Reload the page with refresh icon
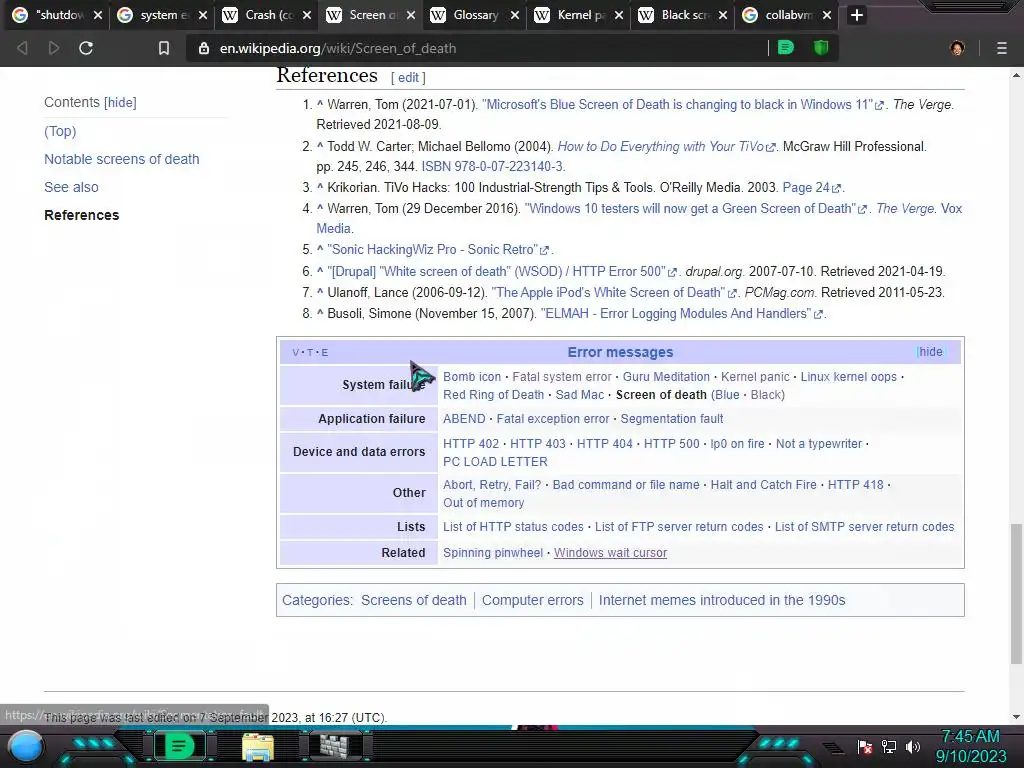The image size is (1024, 768). tap(86, 48)
